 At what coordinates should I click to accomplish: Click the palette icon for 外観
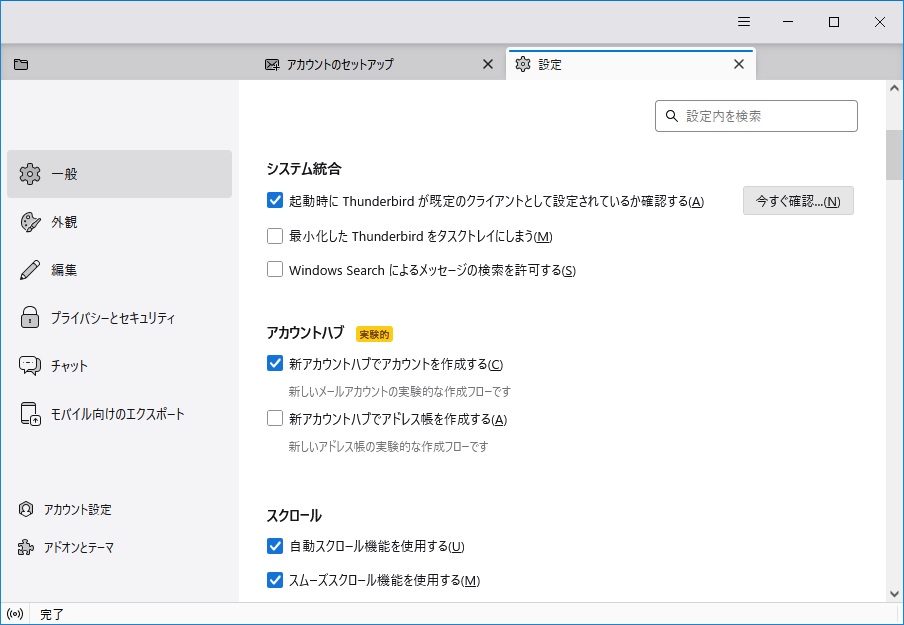pyautogui.click(x=30, y=222)
